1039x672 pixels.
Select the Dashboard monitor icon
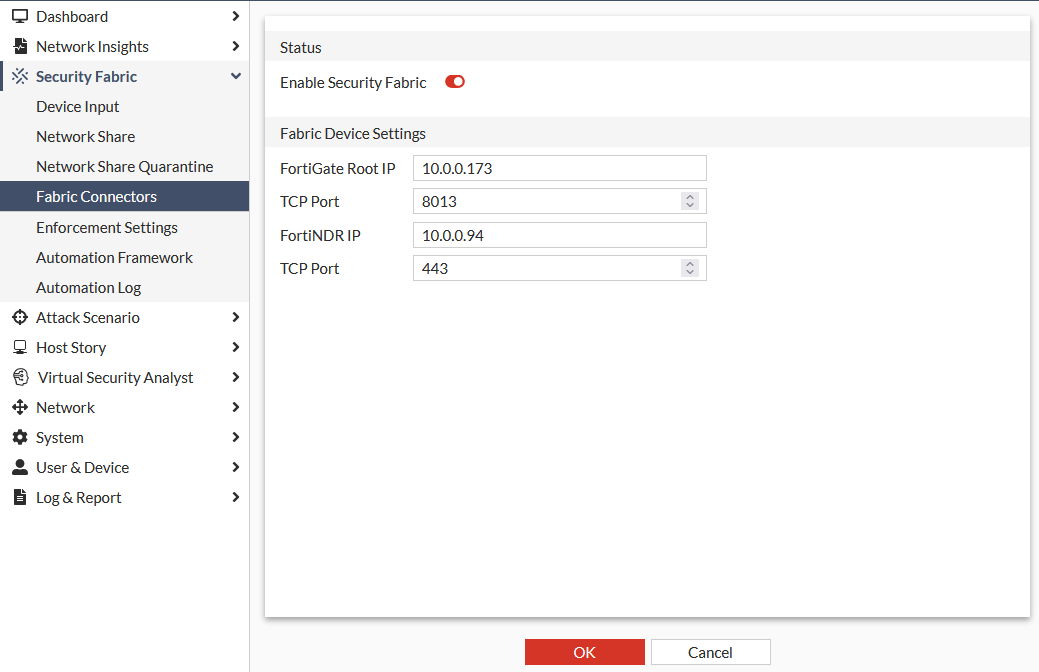[x=20, y=16]
